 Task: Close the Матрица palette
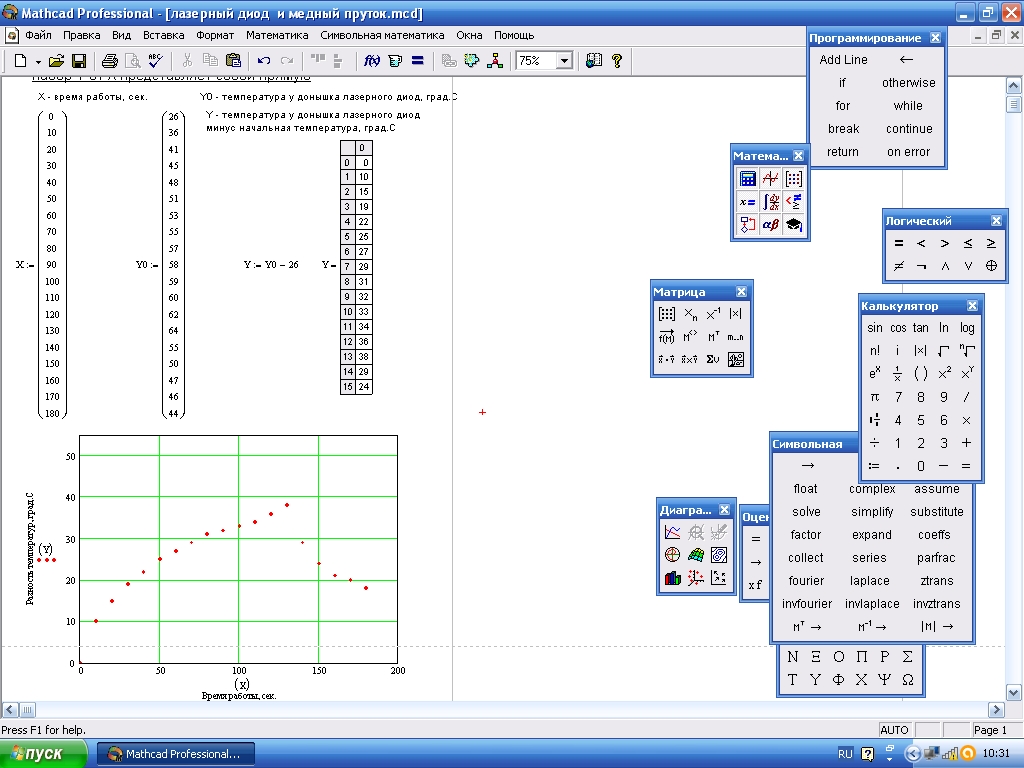point(741,292)
